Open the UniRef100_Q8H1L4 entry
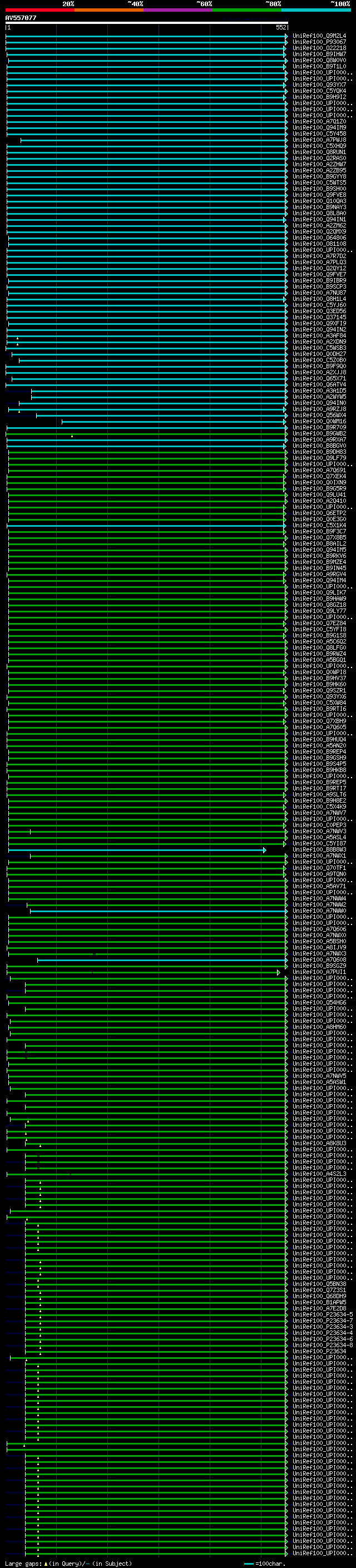356x1568 pixels. [319, 299]
